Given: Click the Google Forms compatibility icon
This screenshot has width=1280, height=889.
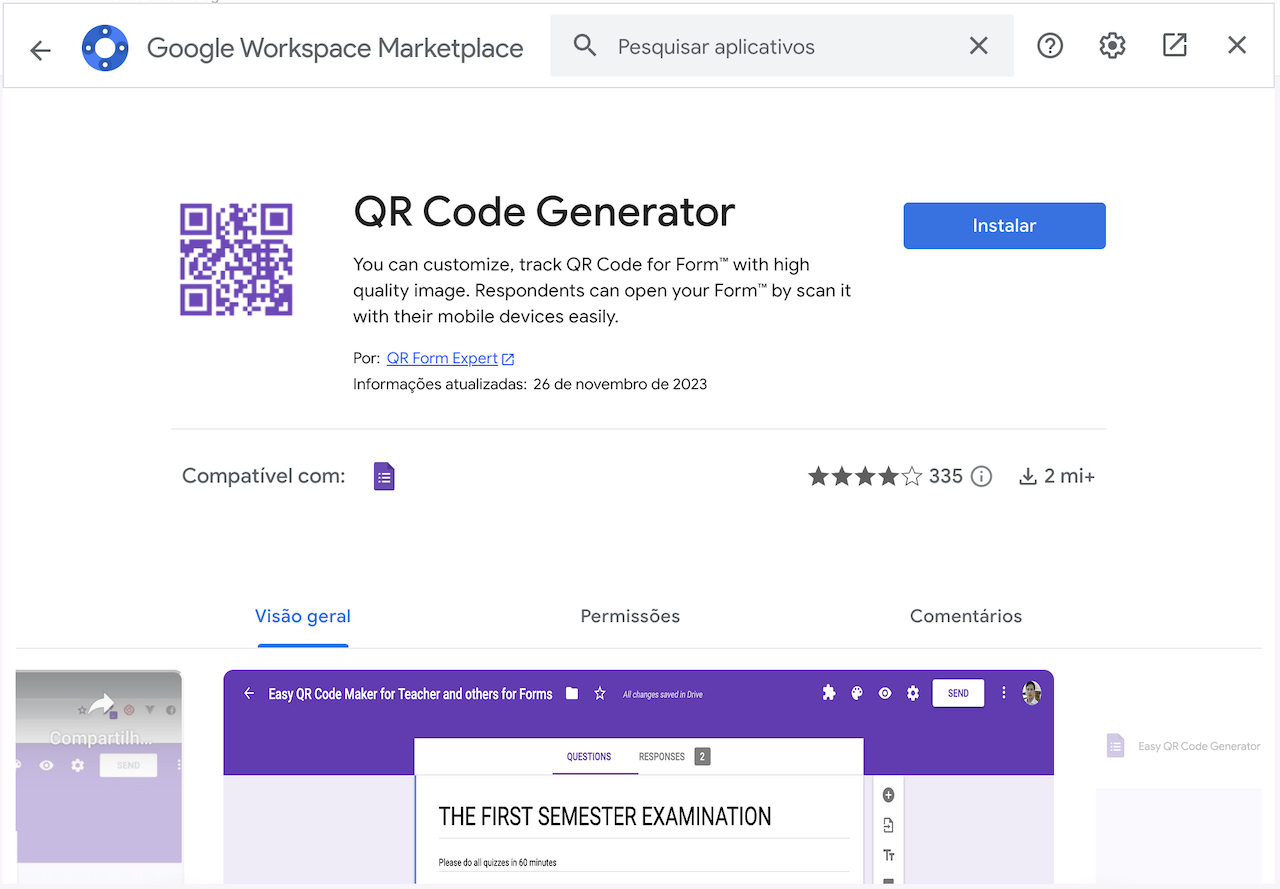Looking at the screenshot, I should coord(384,476).
